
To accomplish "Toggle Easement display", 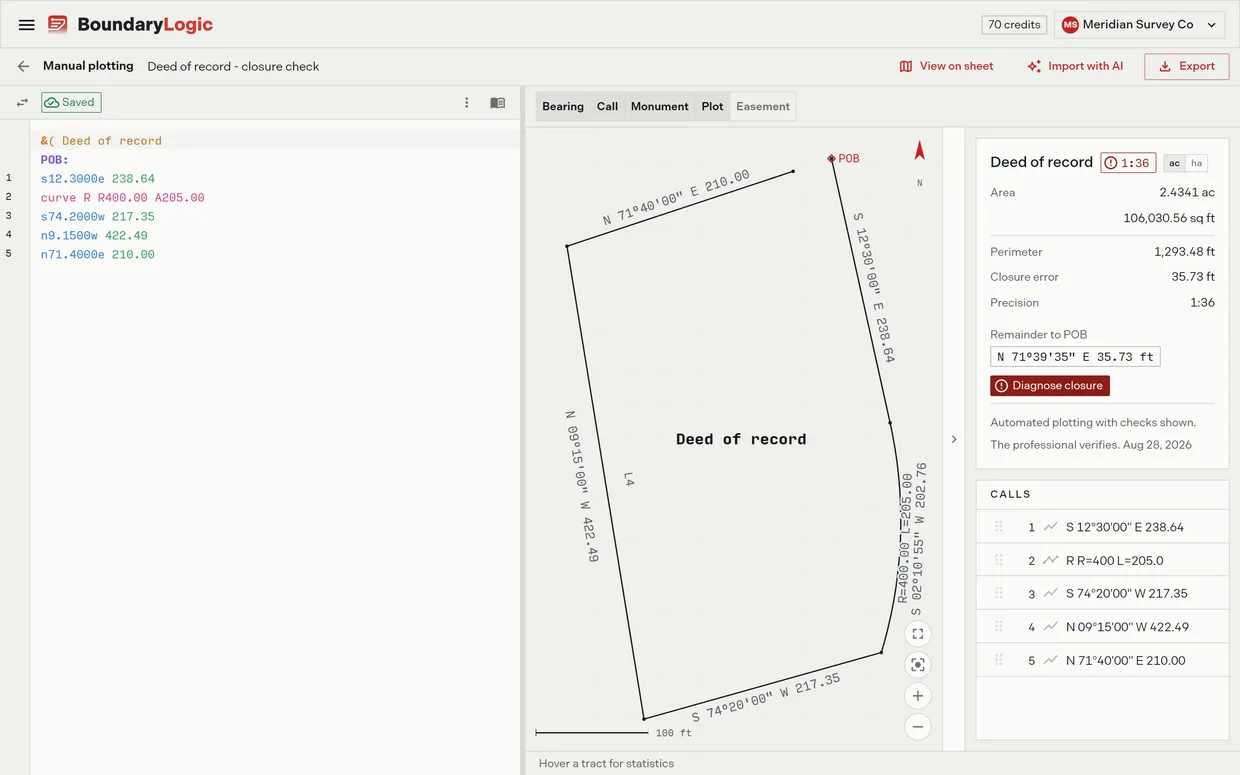I will tap(763, 106).
